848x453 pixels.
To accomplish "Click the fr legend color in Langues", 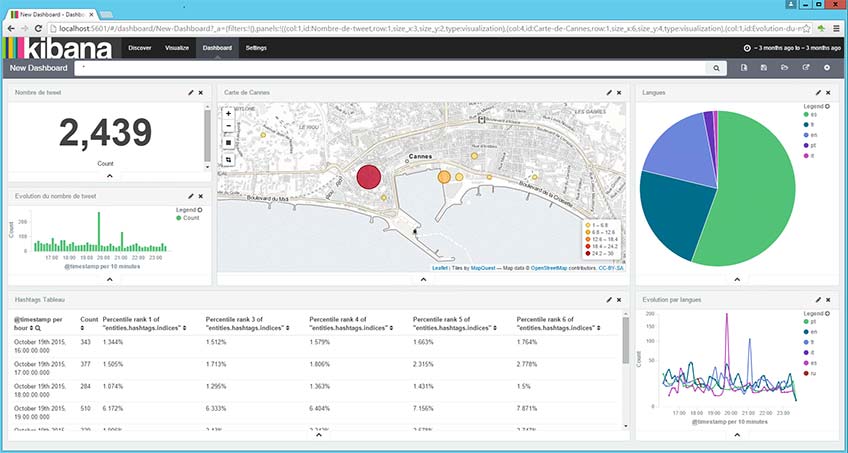I will (806, 125).
